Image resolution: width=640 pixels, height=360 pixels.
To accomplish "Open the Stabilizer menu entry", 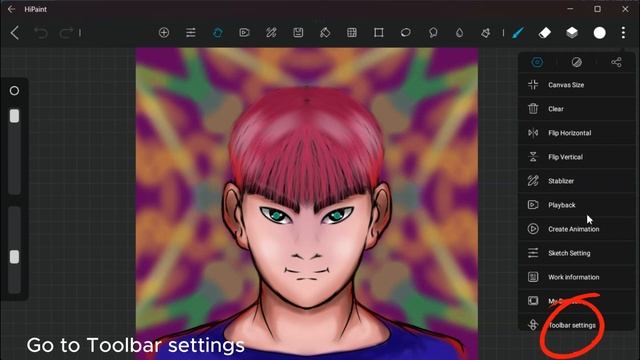I will click(576, 181).
